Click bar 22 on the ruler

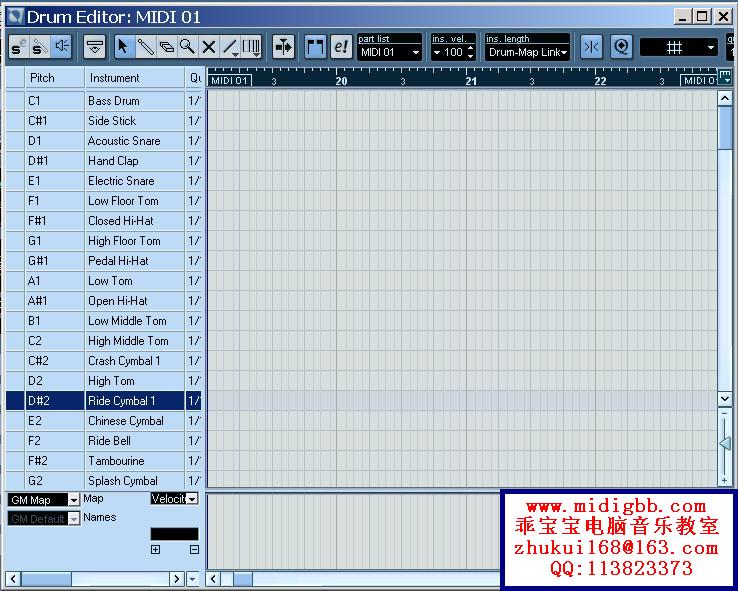coord(600,81)
